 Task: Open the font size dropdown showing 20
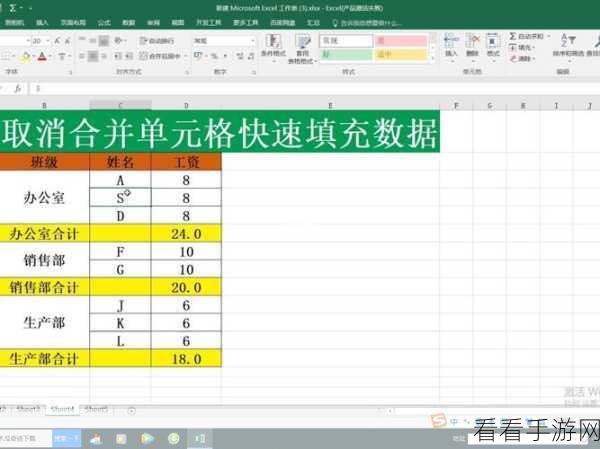pyautogui.click(x=47, y=41)
